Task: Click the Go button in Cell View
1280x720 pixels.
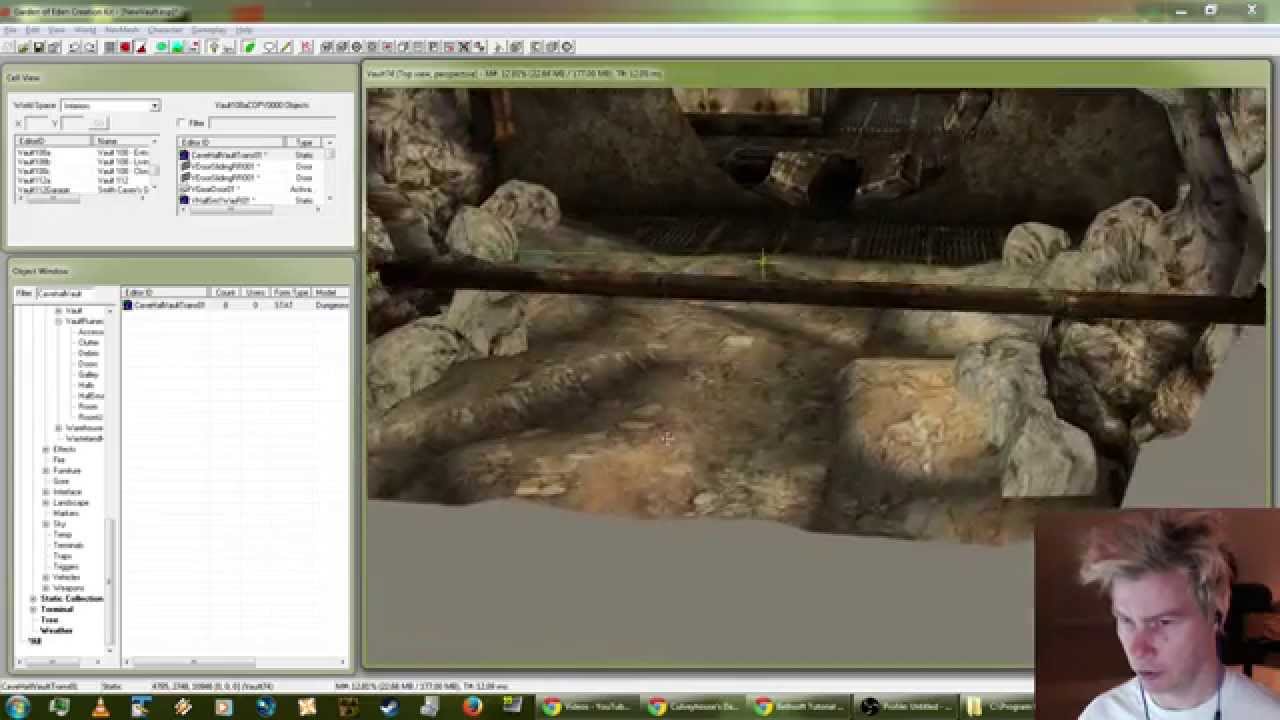Action: (98, 123)
